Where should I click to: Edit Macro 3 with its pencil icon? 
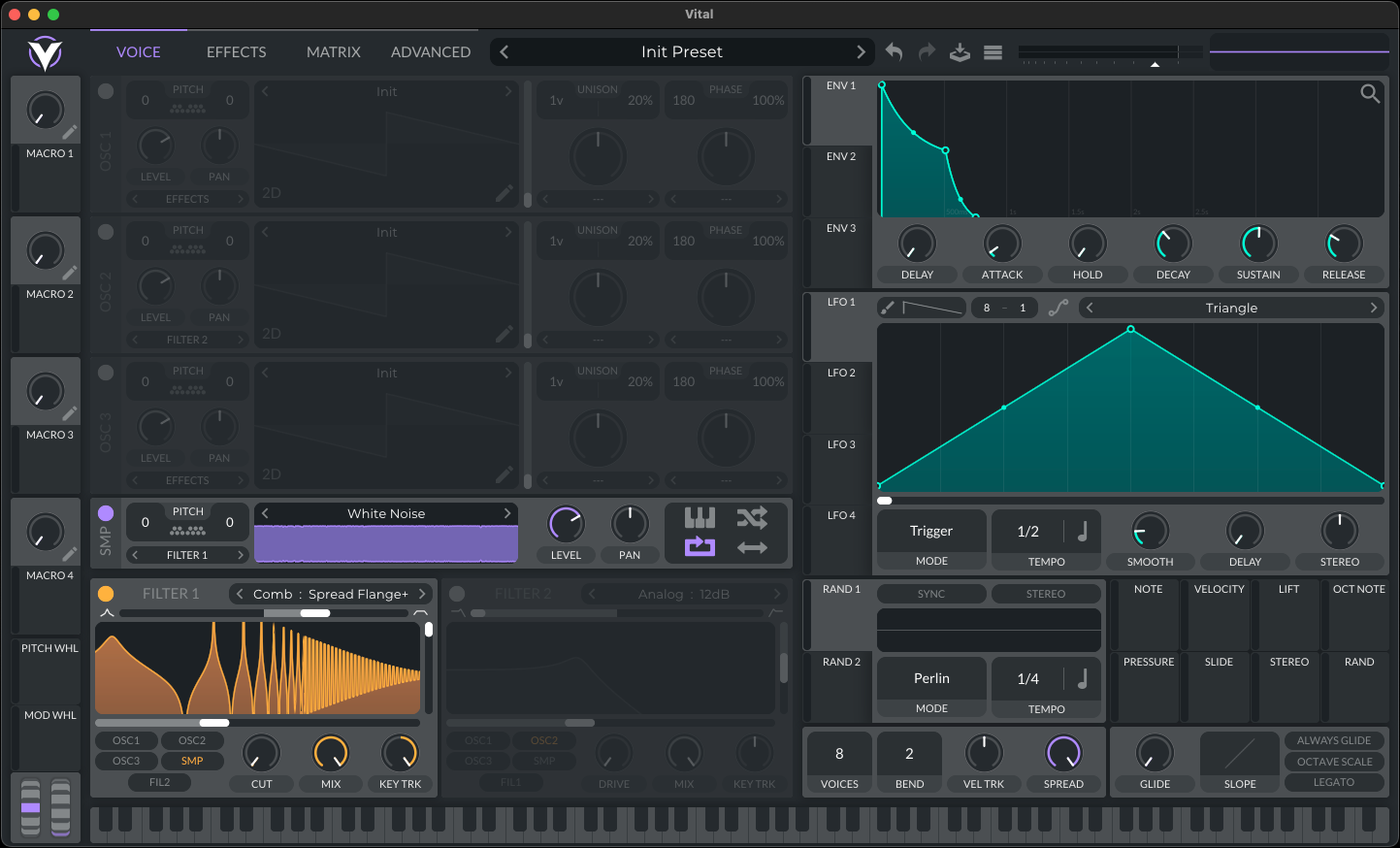(70, 413)
